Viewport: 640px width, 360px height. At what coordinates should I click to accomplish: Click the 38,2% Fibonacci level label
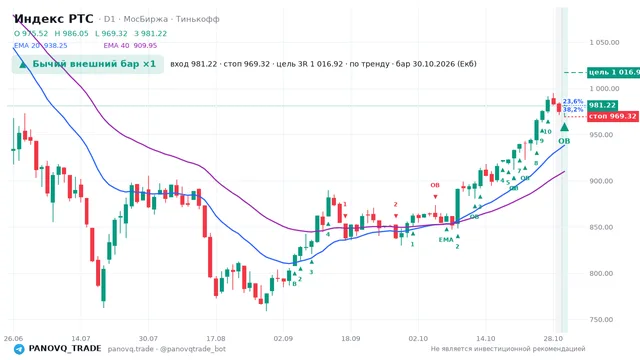573,109
